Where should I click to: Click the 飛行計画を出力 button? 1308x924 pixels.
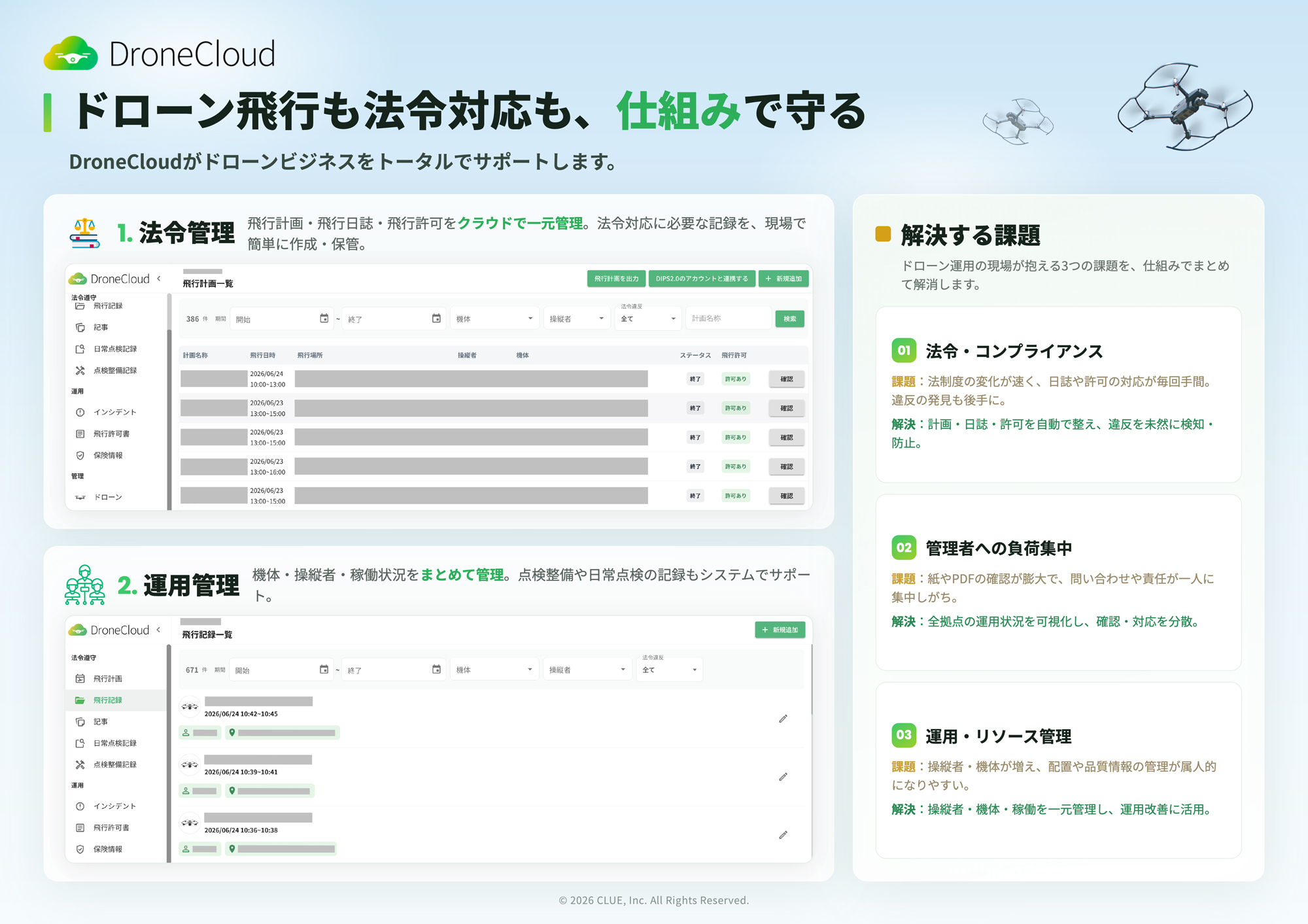coord(617,279)
